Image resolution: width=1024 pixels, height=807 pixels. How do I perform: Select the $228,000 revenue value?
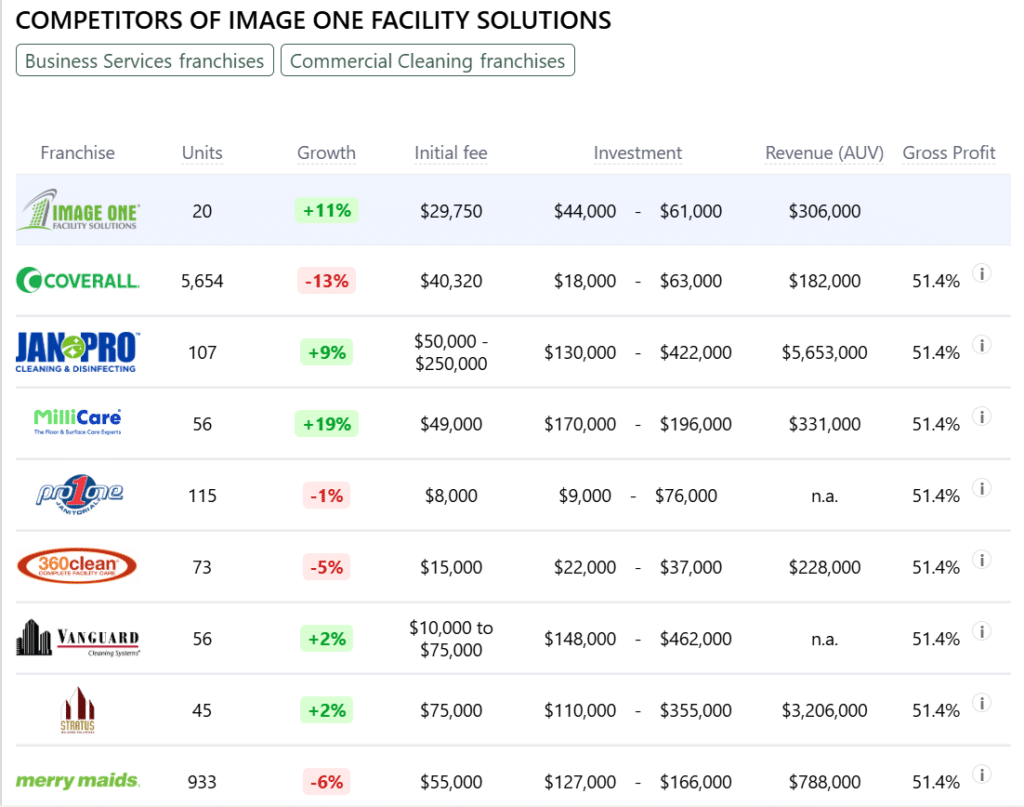coord(824,567)
